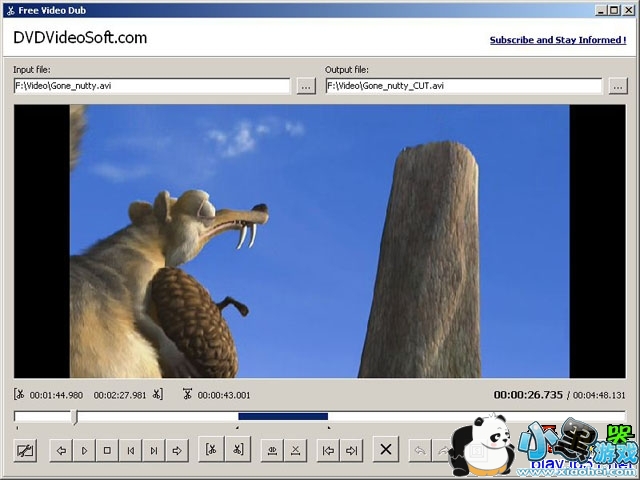Click the DVDVideoSoft.com header text
Image resolution: width=640 pixels, height=480 pixels.
pyautogui.click(x=80, y=38)
